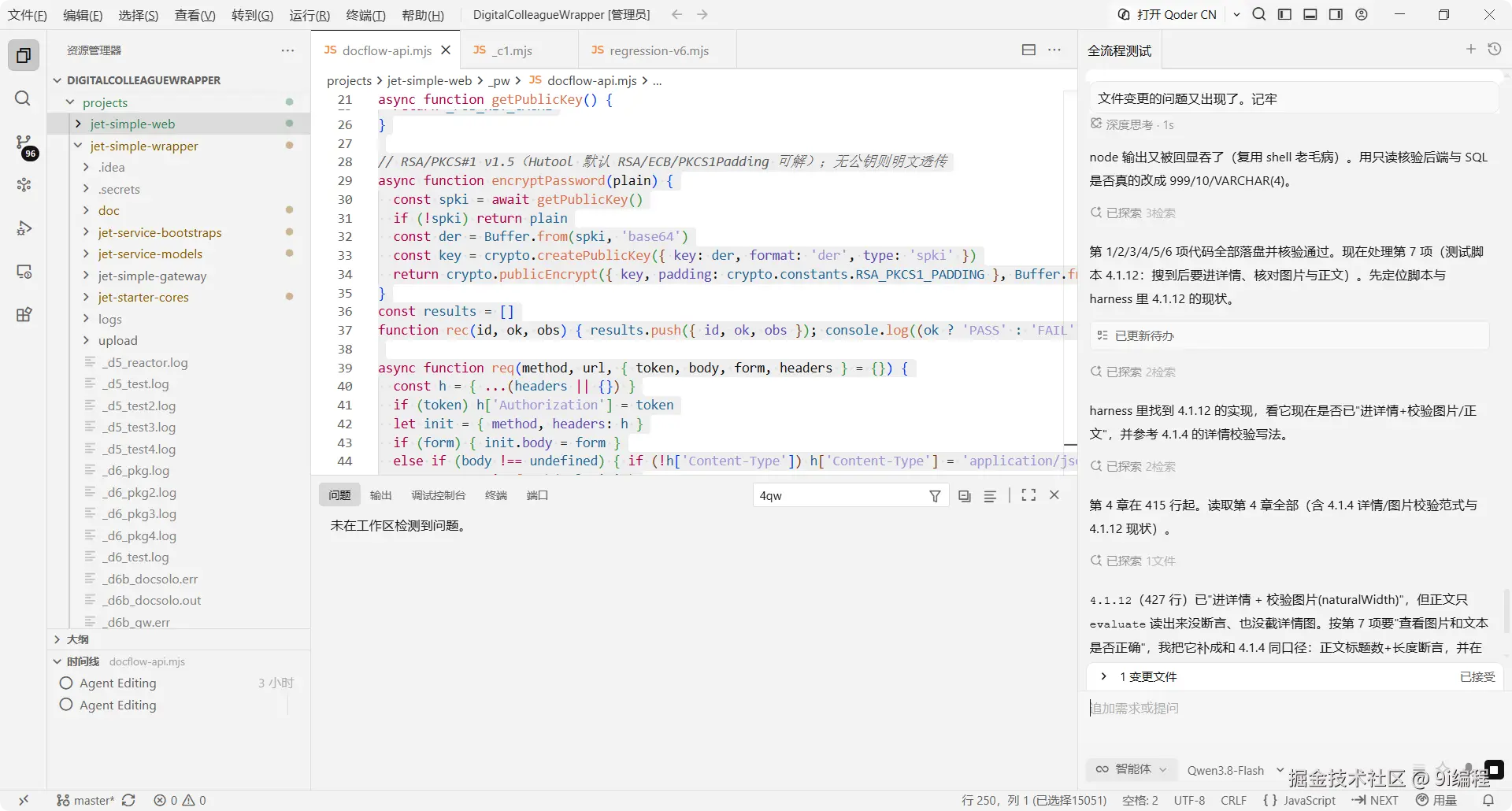This screenshot has height=811, width=1512.
Task: Open Run and Debug view
Action: (x=24, y=228)
